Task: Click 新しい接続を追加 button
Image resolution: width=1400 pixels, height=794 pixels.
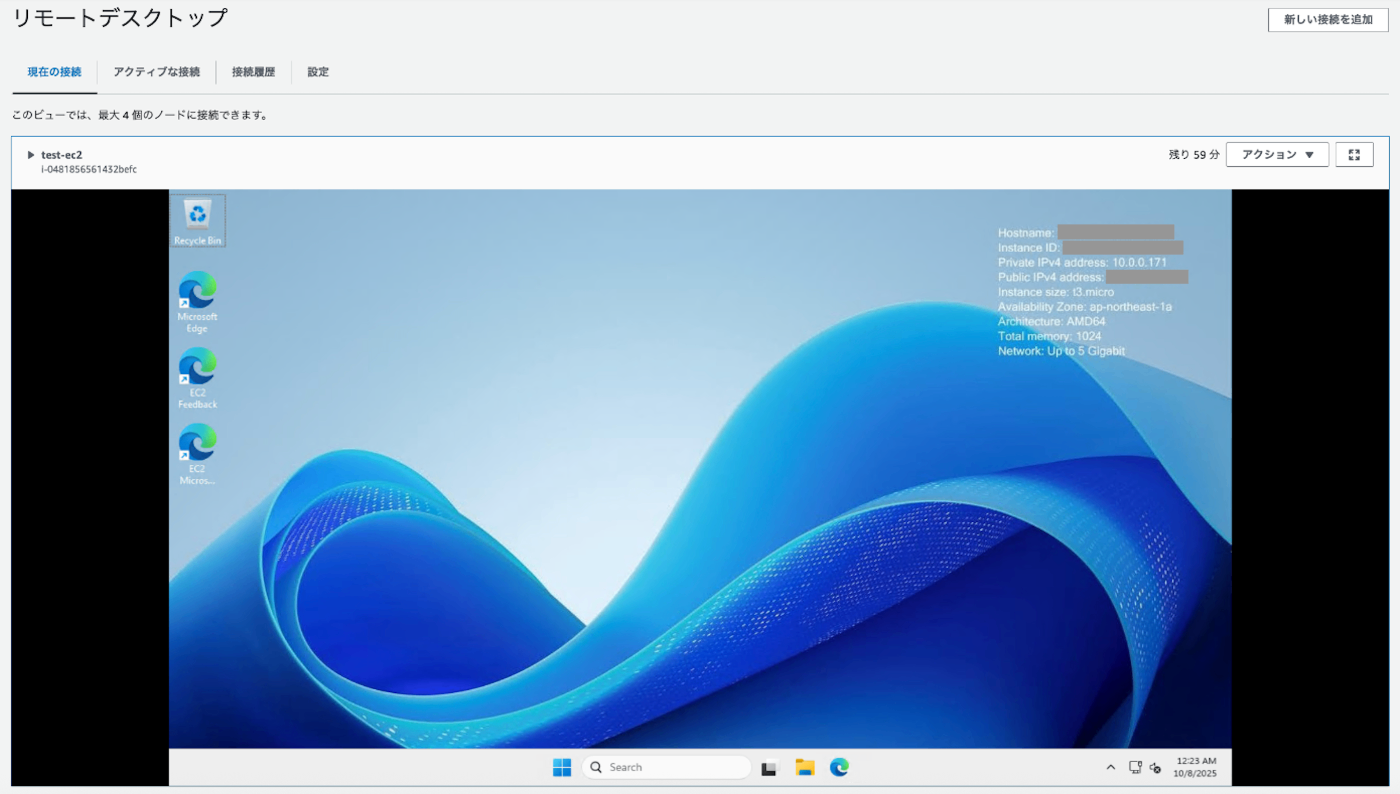Action: [x=1328, y=20]
